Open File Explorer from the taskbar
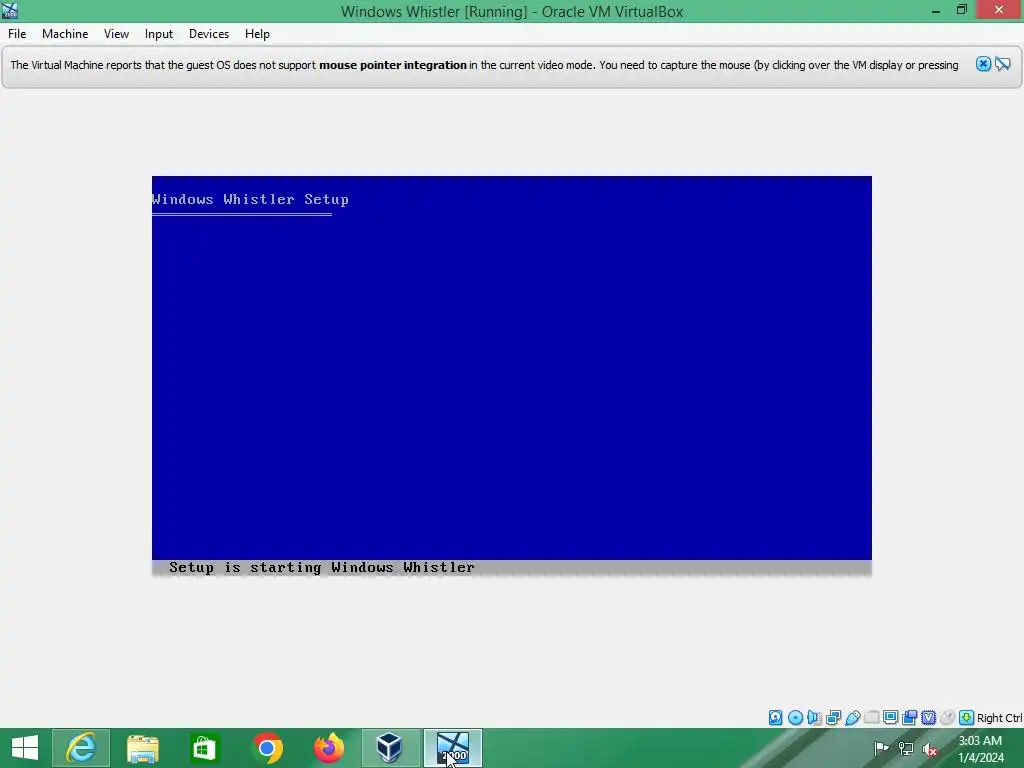Image resolution: width=1024 pixels, height=768 pixels. (x=142, y=748)
